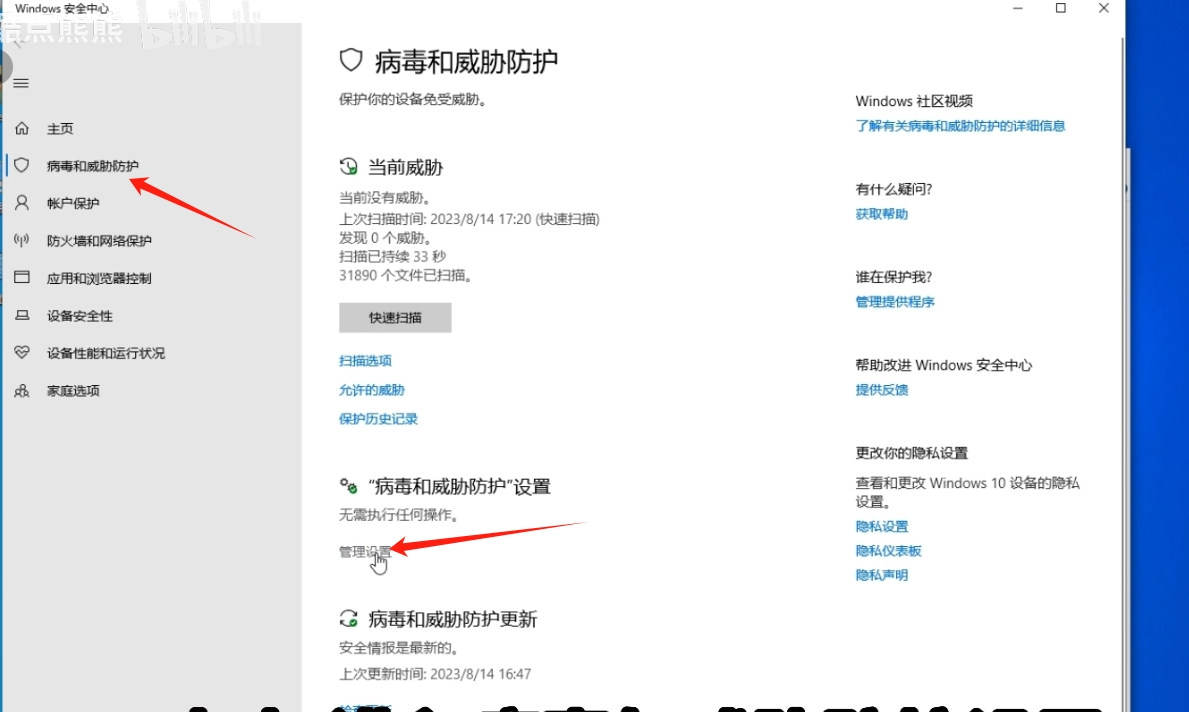
Task: Click the 无需执行任何操作 text
Action: point(400,515)
